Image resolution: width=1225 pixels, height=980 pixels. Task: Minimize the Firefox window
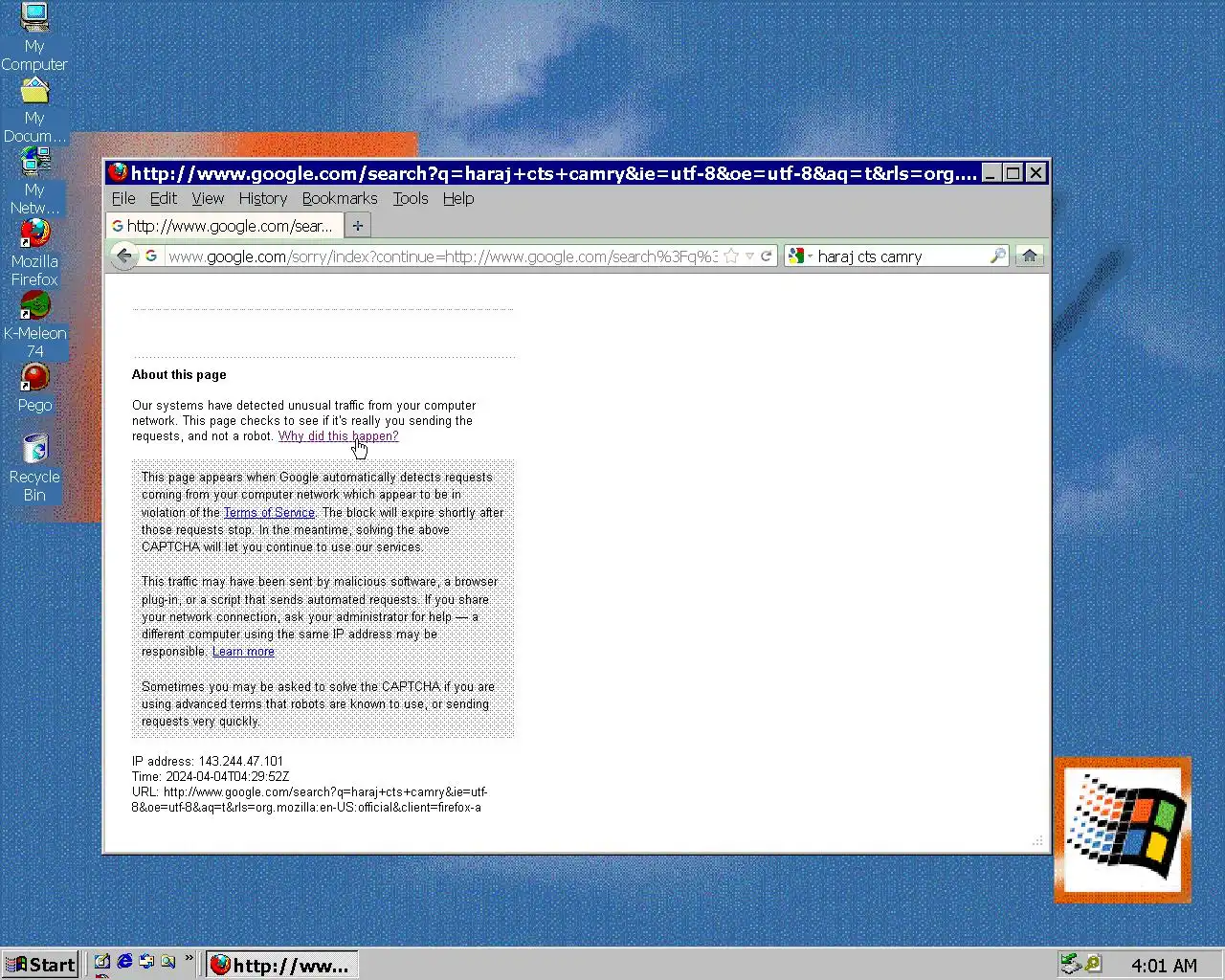(991, 172)
